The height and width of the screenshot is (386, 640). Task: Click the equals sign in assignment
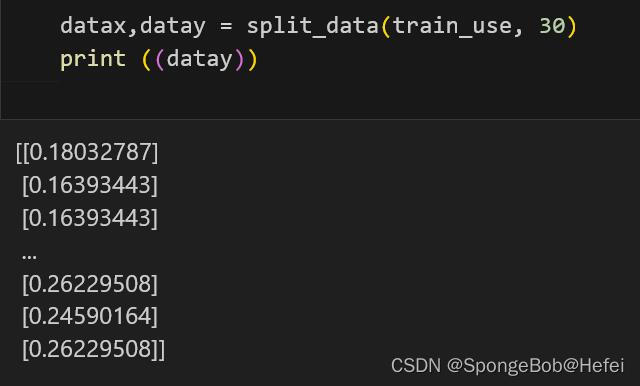pyautogui.click(x=226, y=27)
